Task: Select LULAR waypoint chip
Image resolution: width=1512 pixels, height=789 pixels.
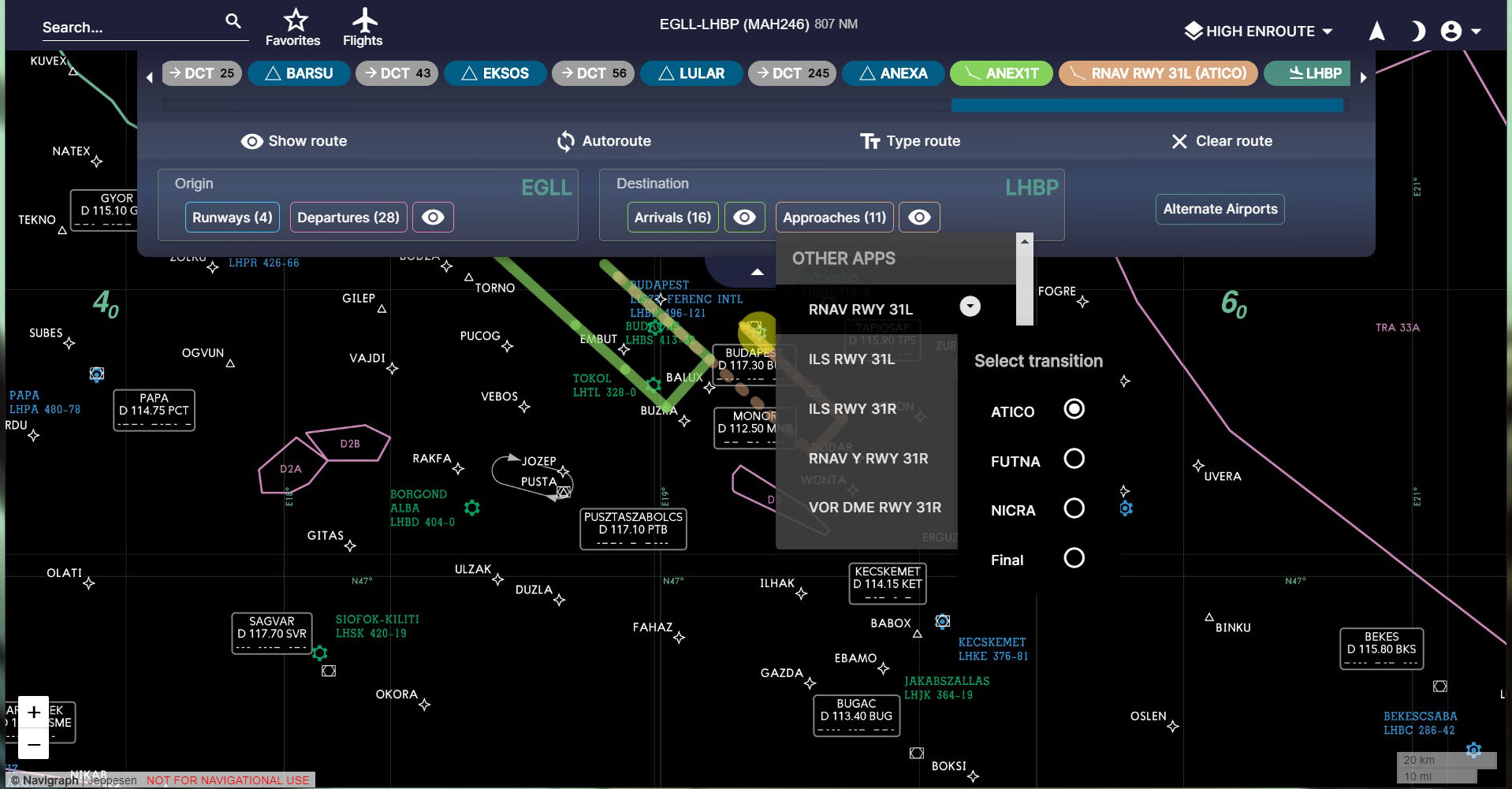Action: 691,73
